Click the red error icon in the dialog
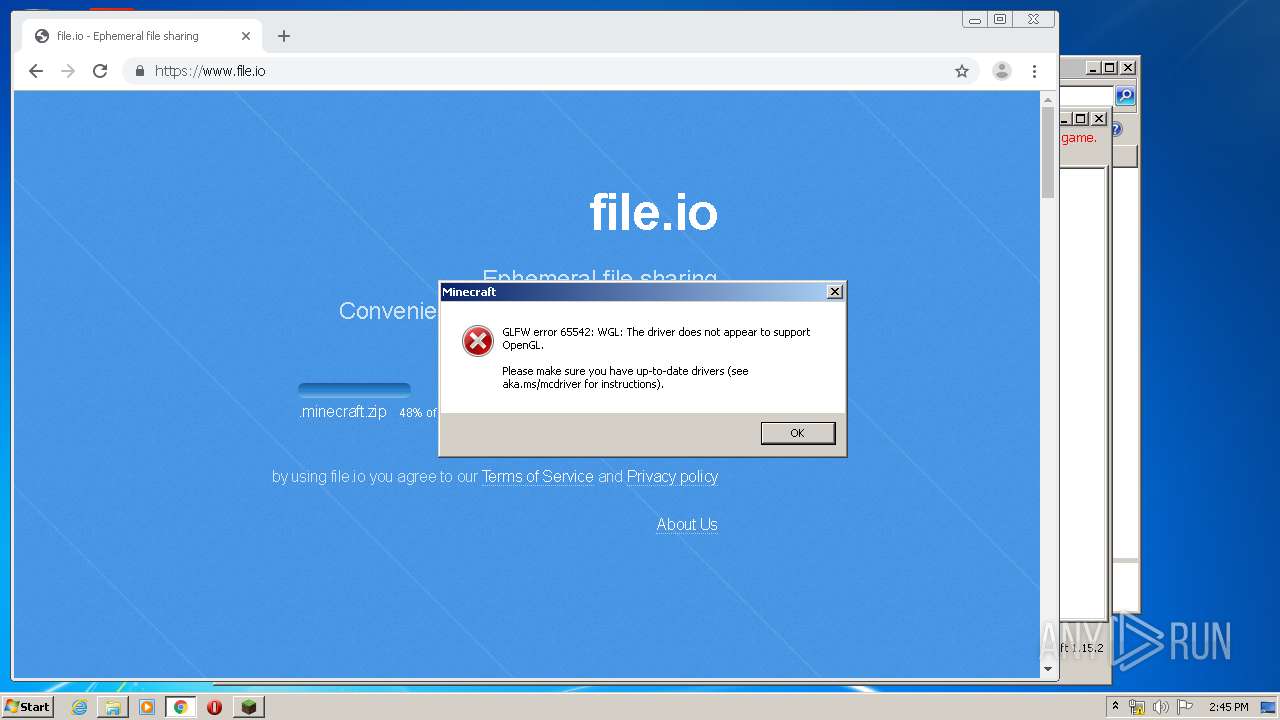The width and height of the screenshot is (1280, 720). click(x=478, y=341)
